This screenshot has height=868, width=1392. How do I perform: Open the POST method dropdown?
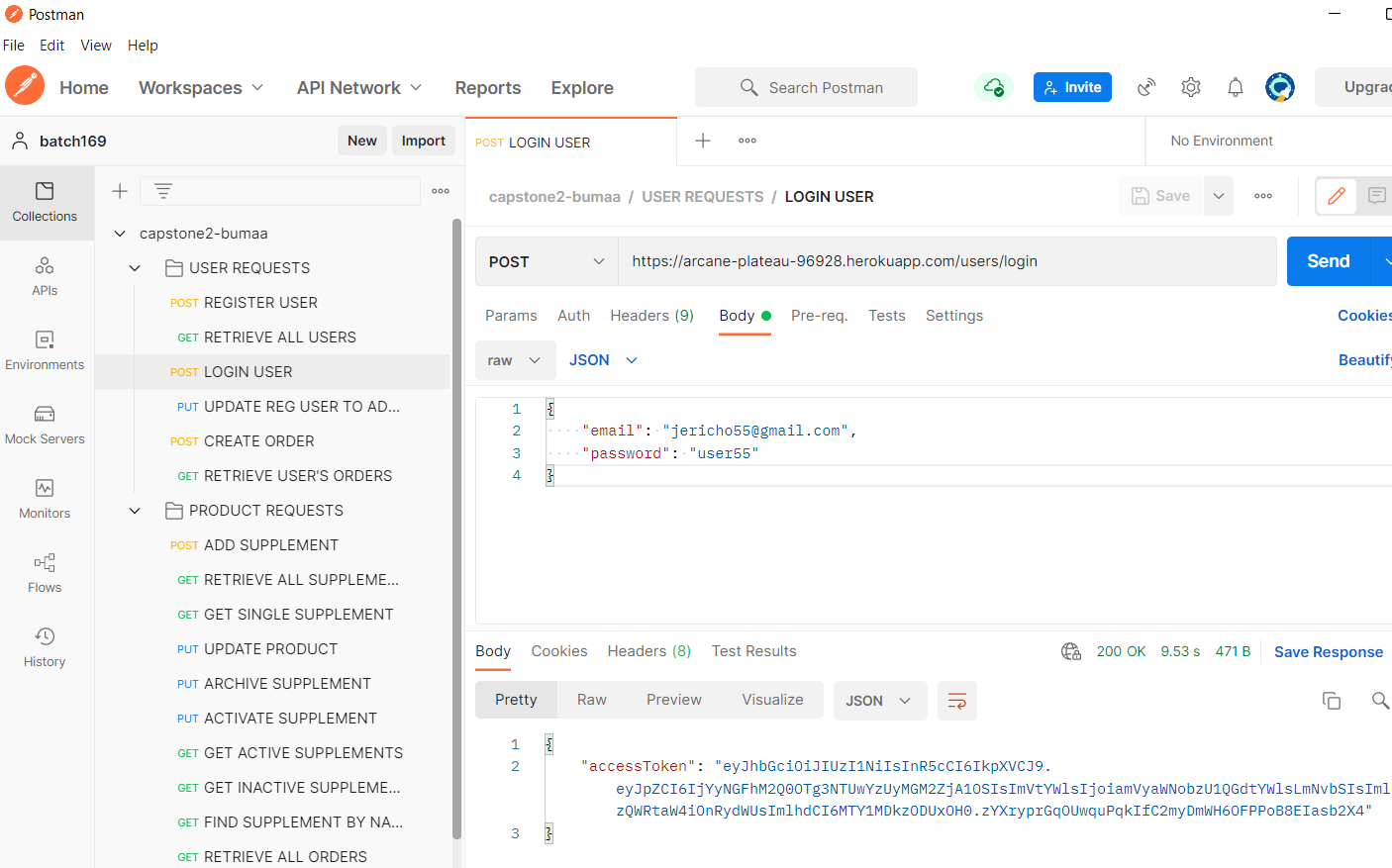547,261
